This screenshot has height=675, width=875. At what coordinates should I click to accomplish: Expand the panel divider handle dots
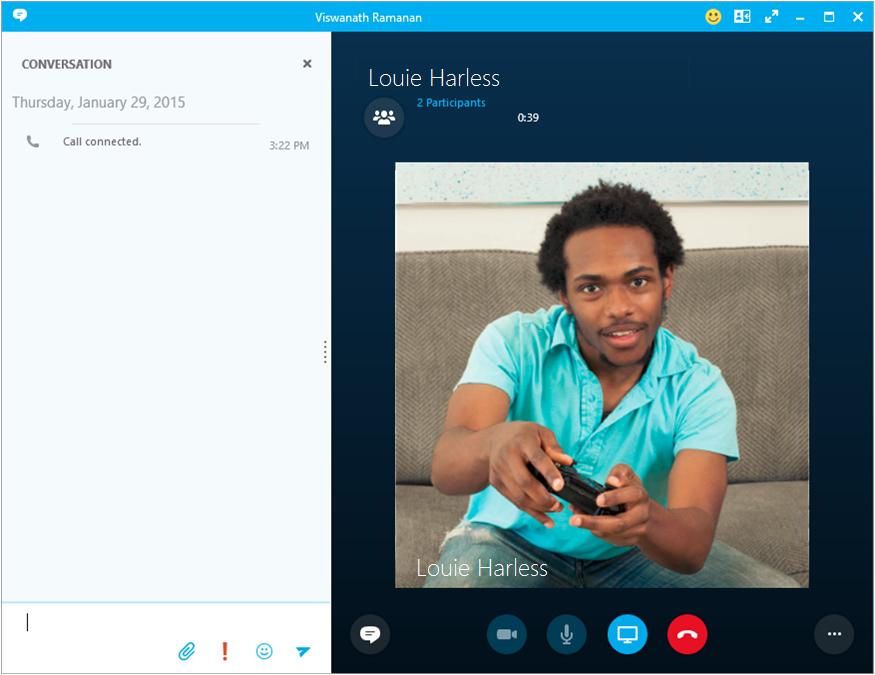[325, 352]
